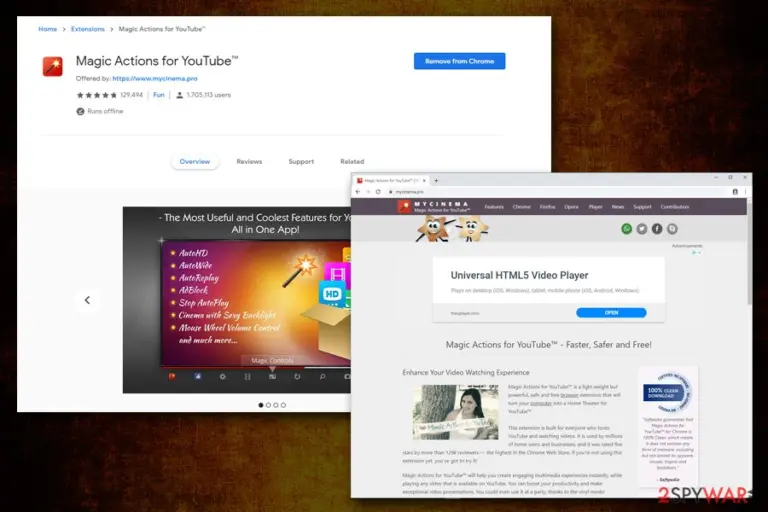Open the Twitter share icon

click(642, 229)
